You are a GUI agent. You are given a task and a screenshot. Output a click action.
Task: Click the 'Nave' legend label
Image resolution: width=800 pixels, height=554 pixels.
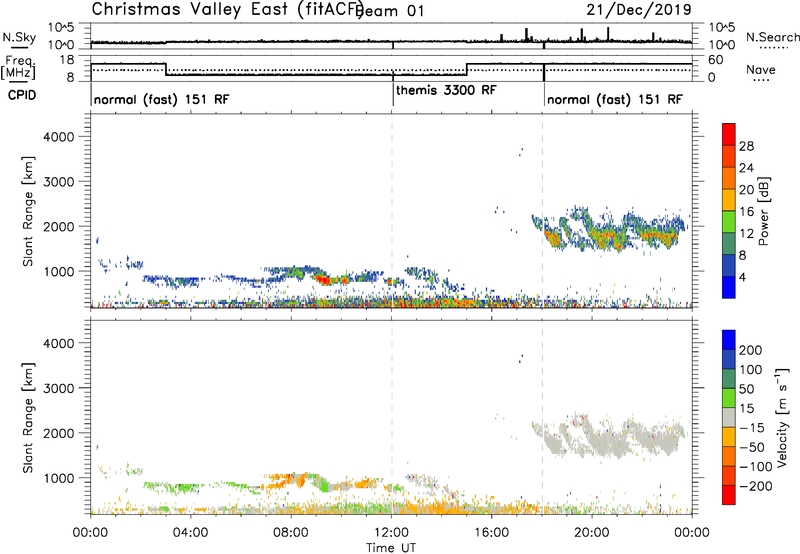coord(761,70)
